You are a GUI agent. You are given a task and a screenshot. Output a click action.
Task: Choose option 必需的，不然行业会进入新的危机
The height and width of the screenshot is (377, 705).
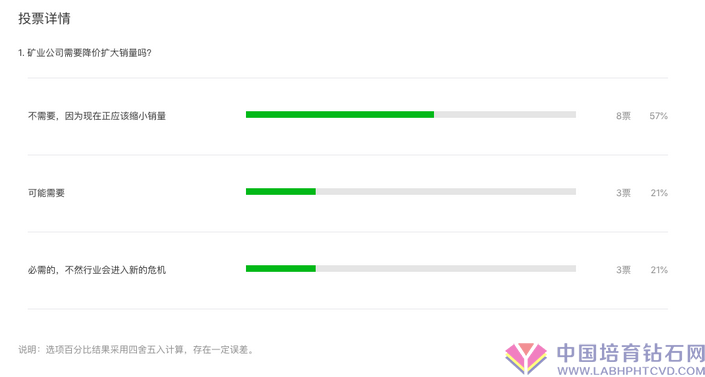tap(97, 270)
